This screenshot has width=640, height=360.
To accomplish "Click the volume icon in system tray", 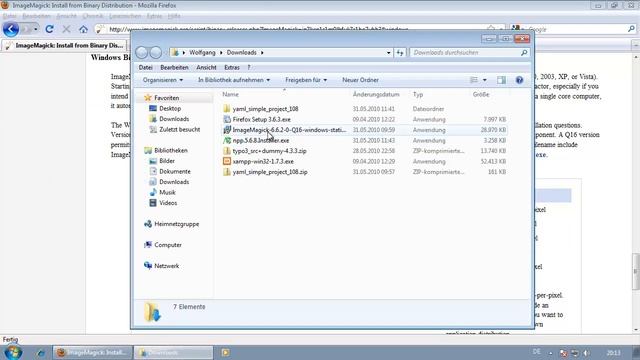I will [x=586, y=353].
